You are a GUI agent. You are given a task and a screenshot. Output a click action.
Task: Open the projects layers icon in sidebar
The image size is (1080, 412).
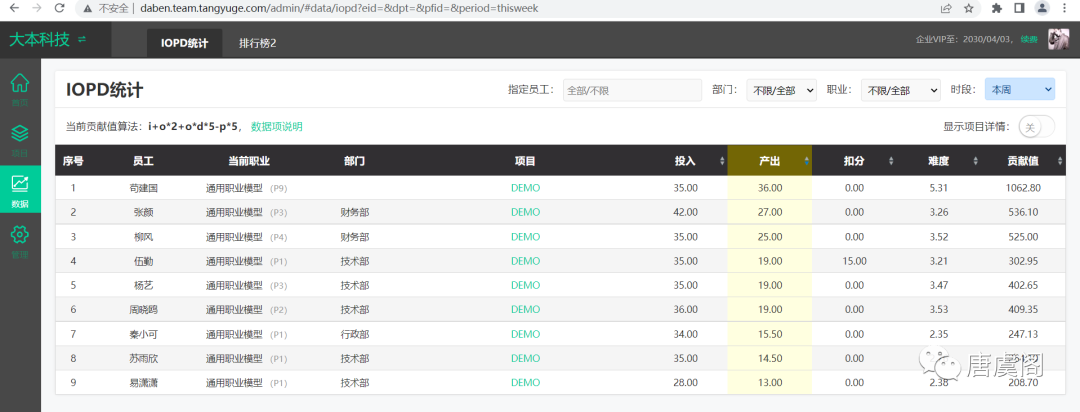pos(20,132)
